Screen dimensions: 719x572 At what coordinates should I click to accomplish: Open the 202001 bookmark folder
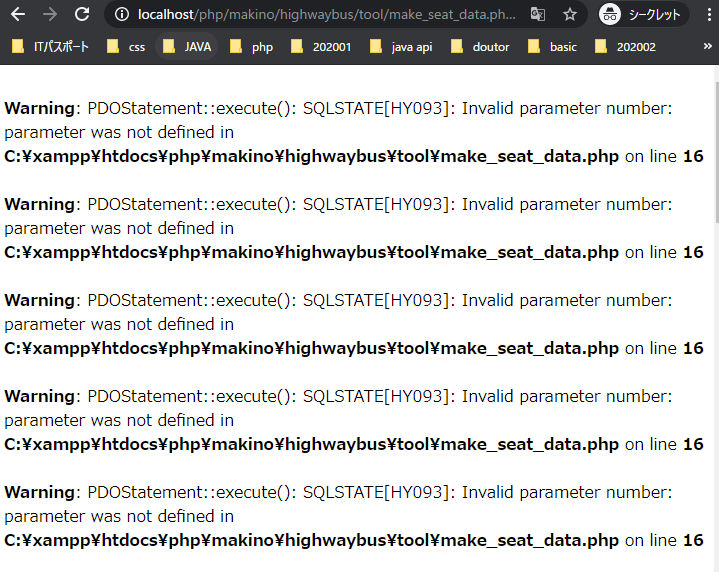321,47
